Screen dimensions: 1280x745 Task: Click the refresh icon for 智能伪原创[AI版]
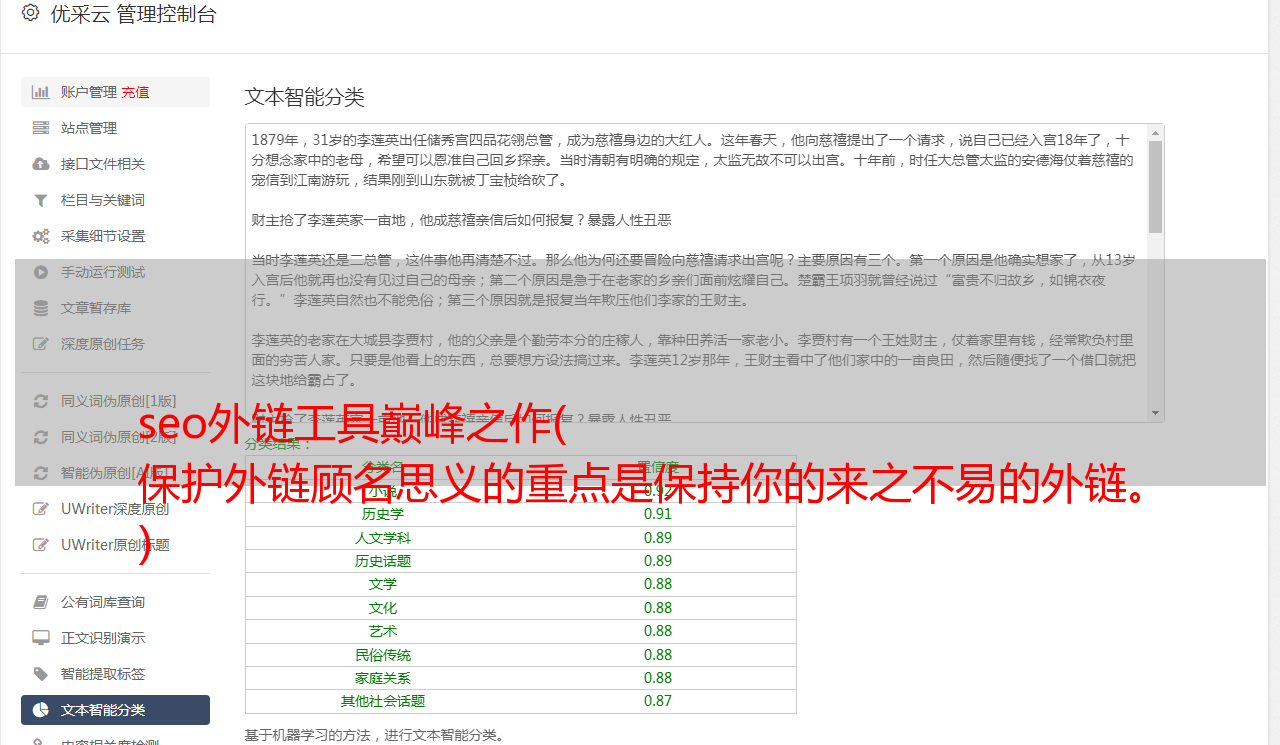(x=41, y=473)
